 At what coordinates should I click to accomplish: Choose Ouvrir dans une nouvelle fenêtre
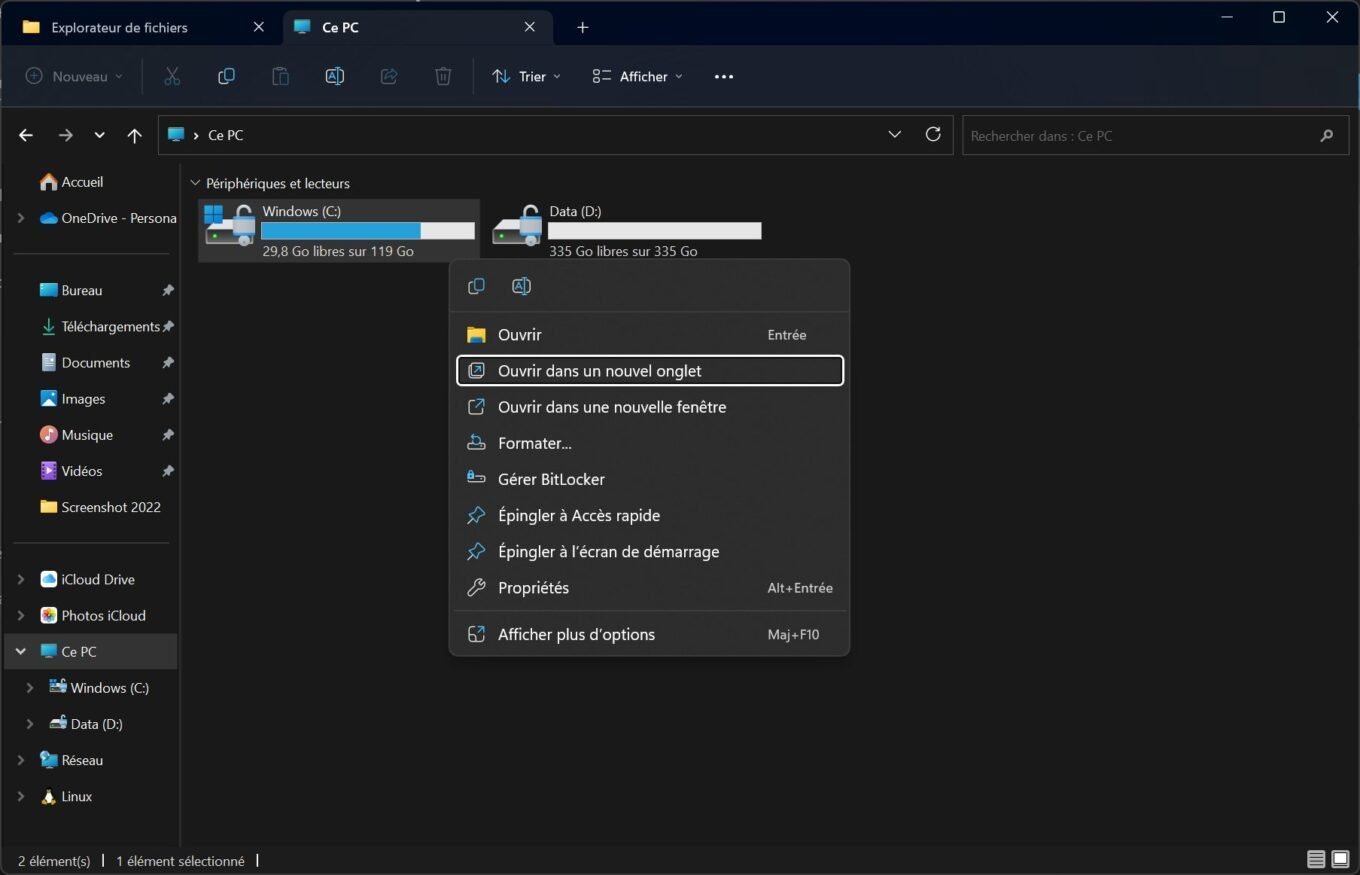point(650,407)
